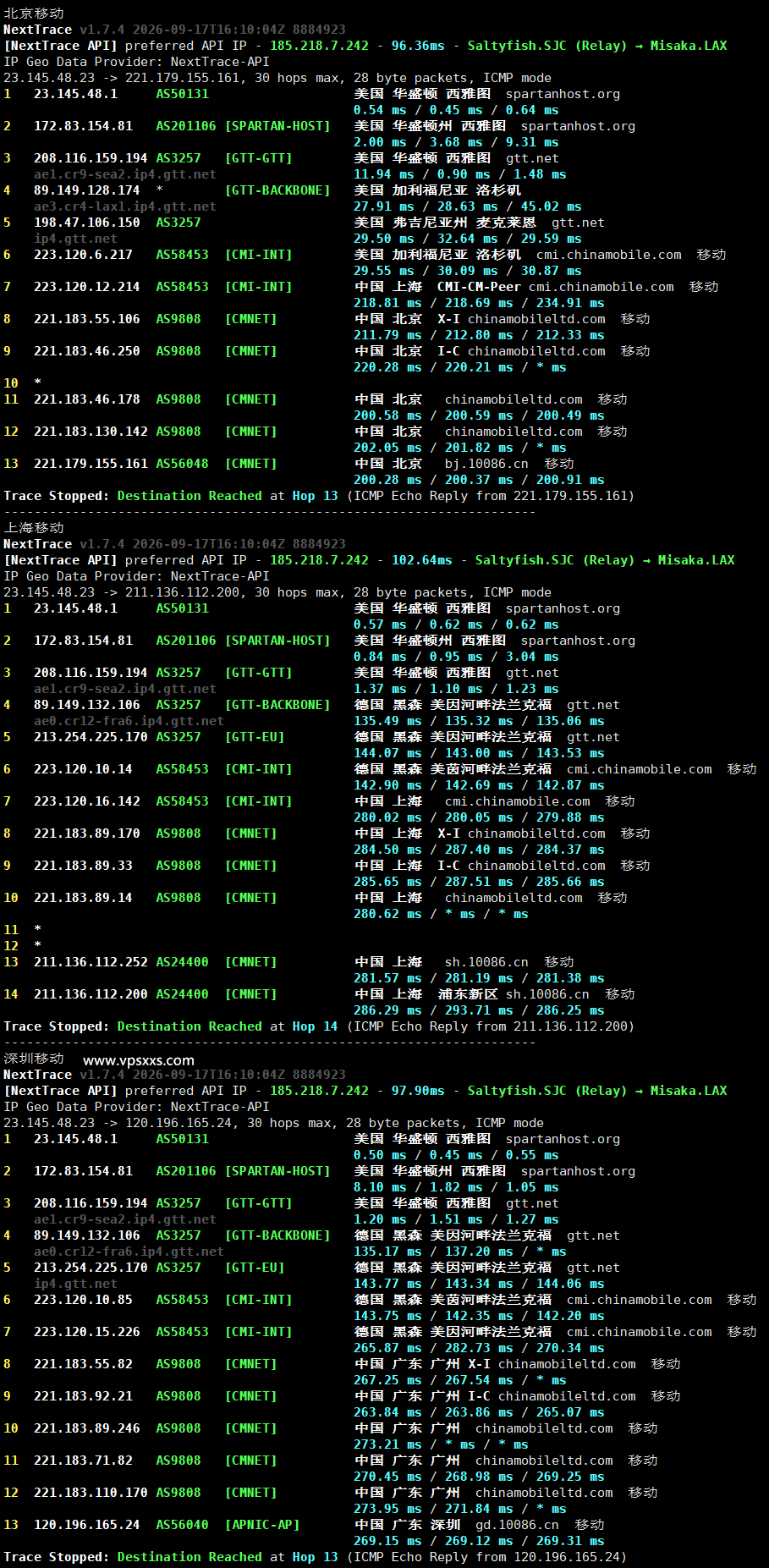Viewport: 769px width, 1568px height.
Task: Click hop IP 223.120.10.14
Action: tap(83, 769)
